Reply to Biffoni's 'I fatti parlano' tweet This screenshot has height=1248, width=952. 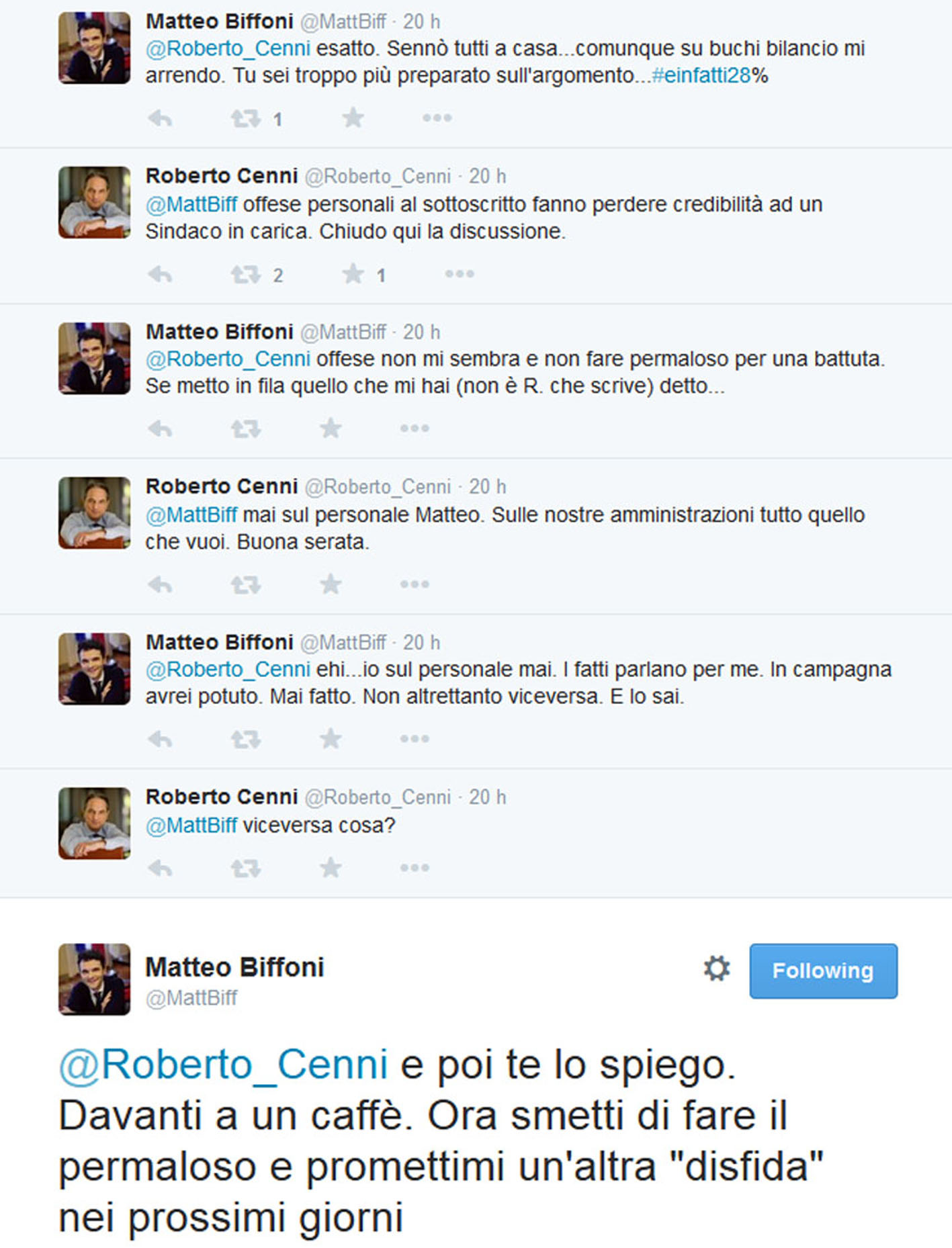[160, 740]
